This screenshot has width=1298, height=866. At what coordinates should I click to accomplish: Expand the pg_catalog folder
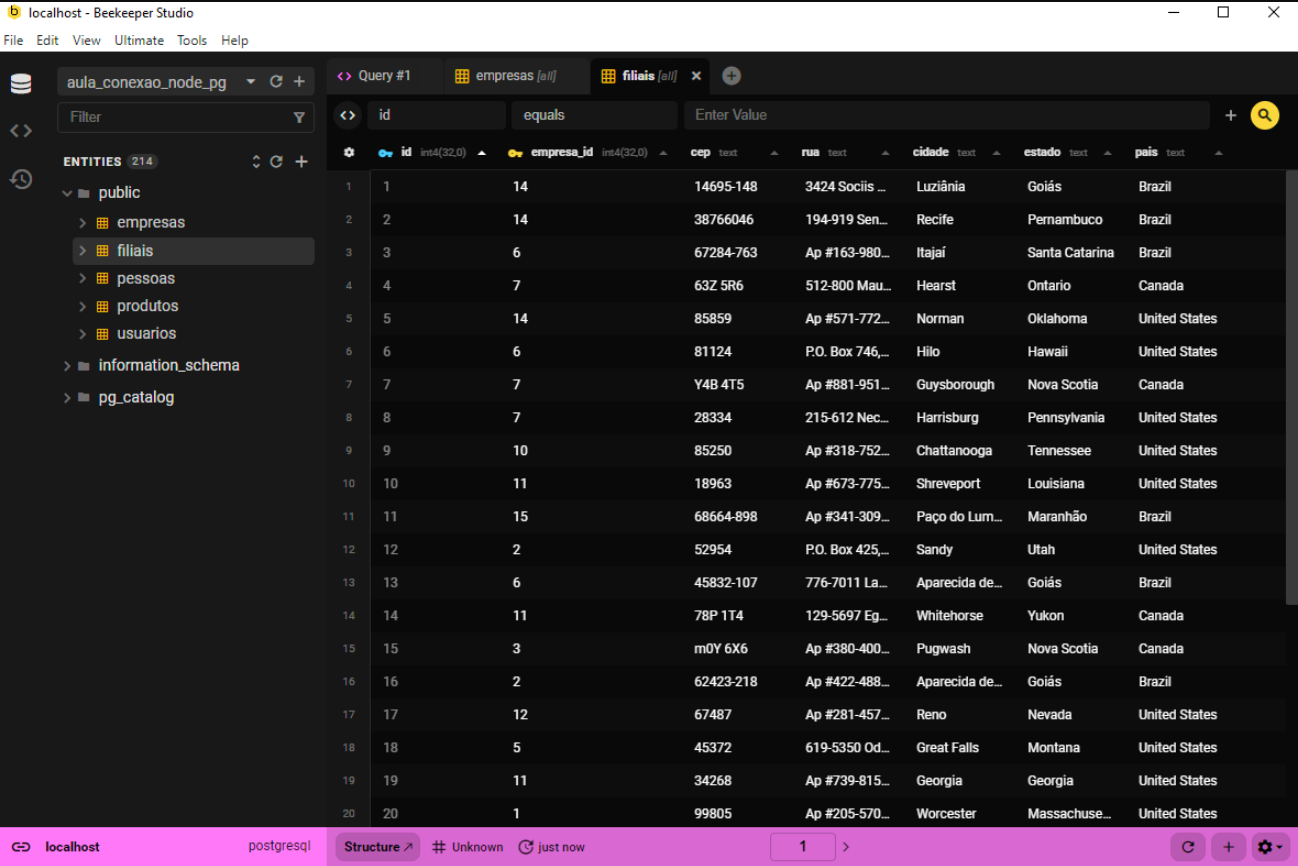(67, 398)
